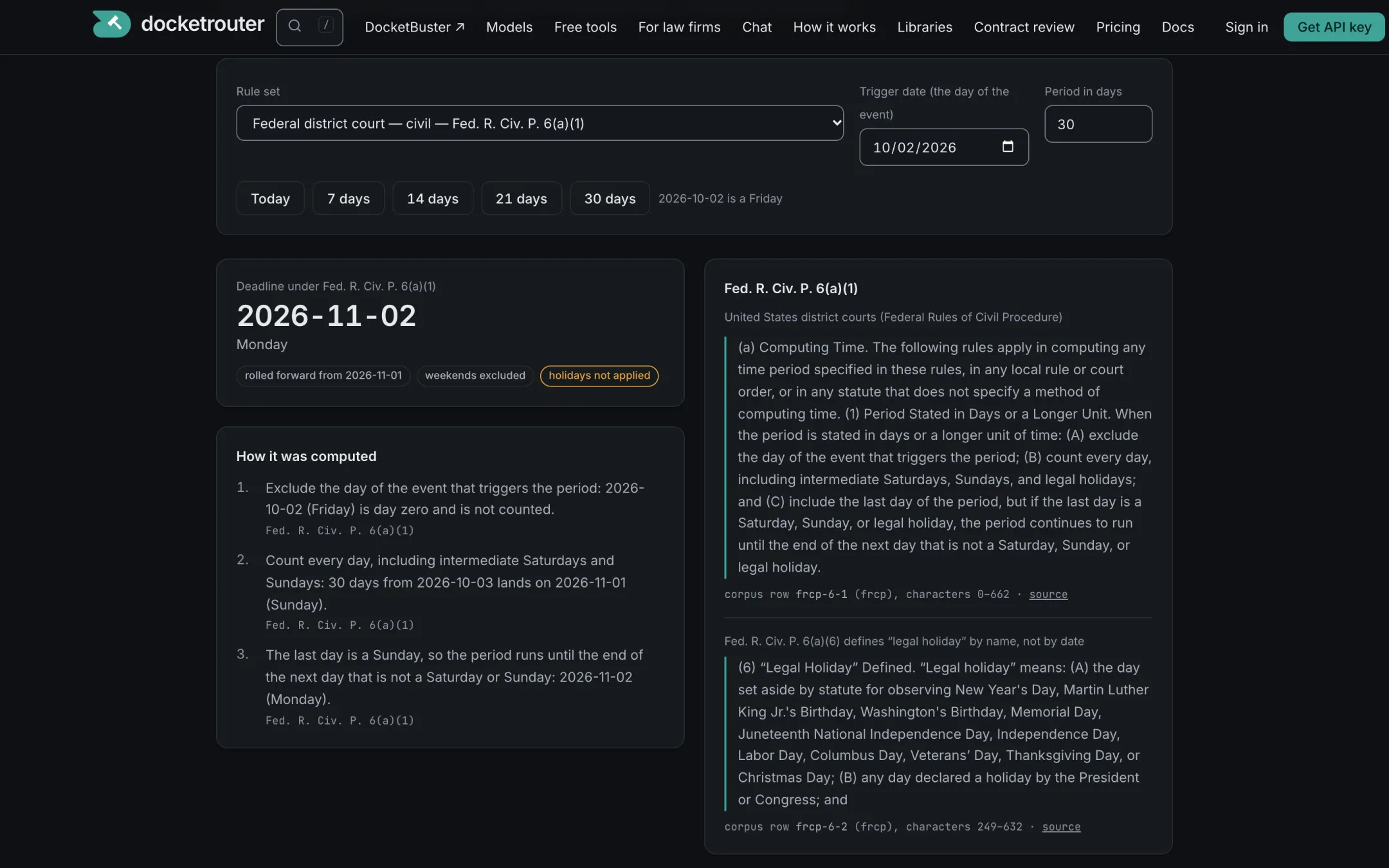Click rolled forward from 2026-11-01 badge
The height and width of the screenshot is (868, 1389).
point(323,375)
